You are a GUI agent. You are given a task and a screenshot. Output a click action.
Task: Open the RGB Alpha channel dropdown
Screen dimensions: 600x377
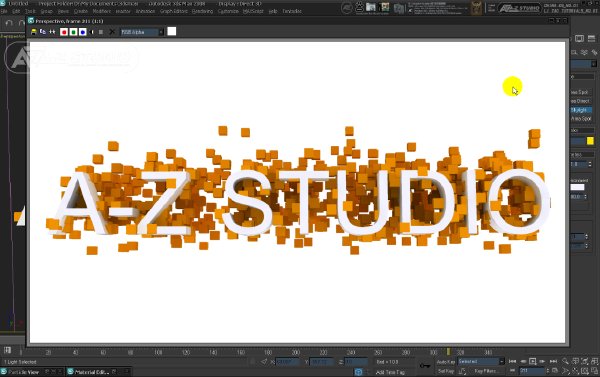coord(142,32)
